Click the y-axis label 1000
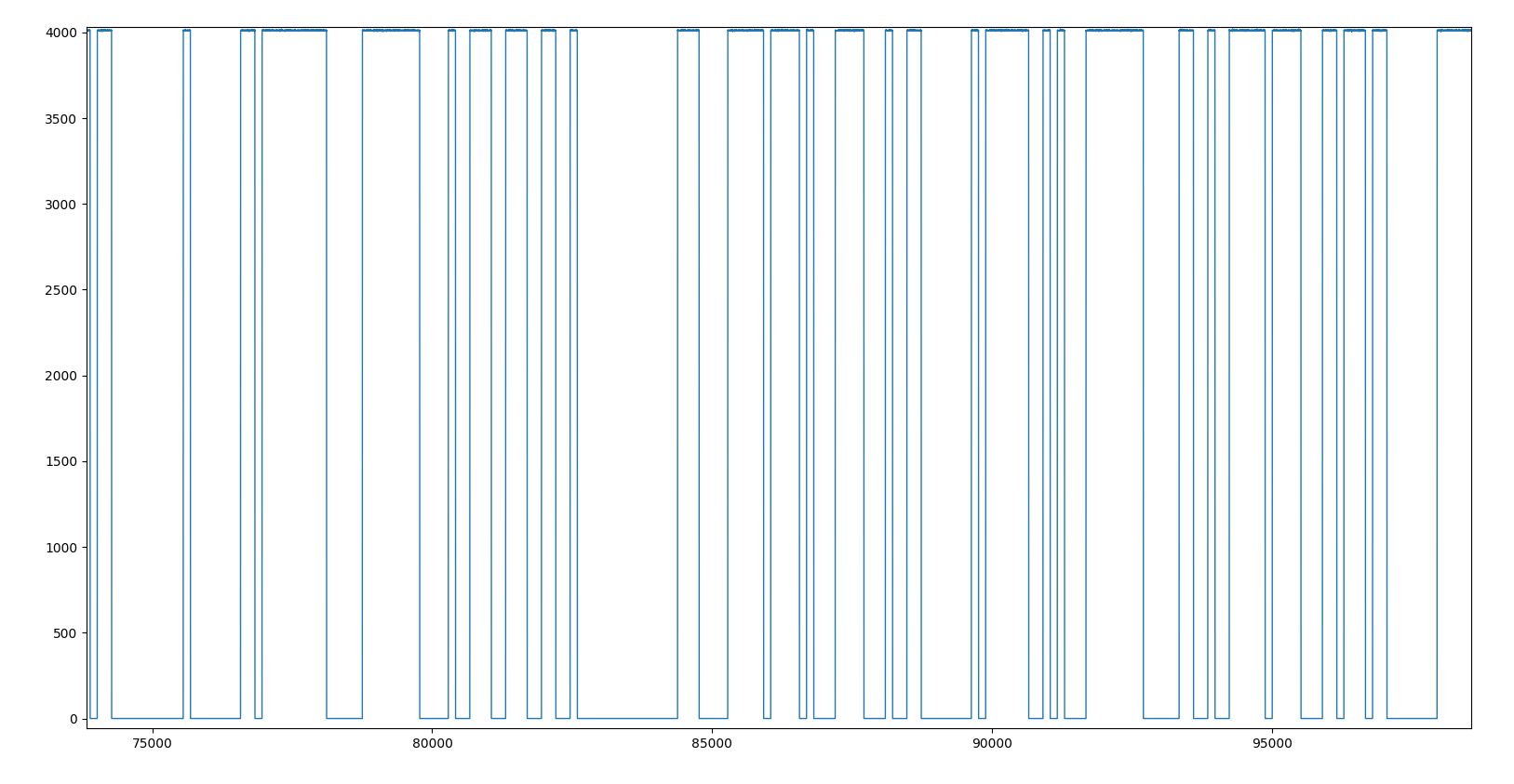Image resolution: width=1514 pixels, height=784 pixels. [60, 548]
